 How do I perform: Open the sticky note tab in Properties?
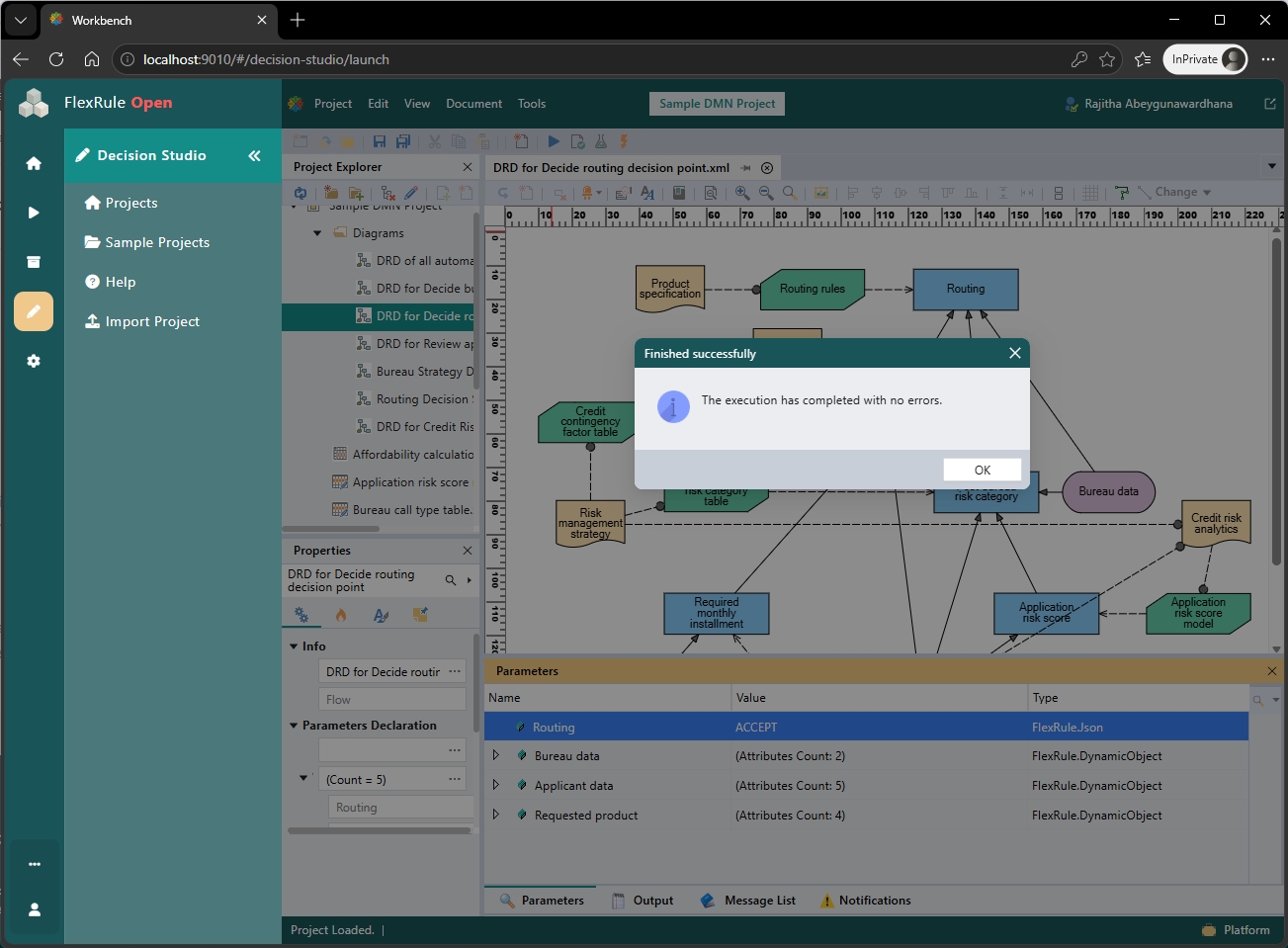tap(420, 615)
